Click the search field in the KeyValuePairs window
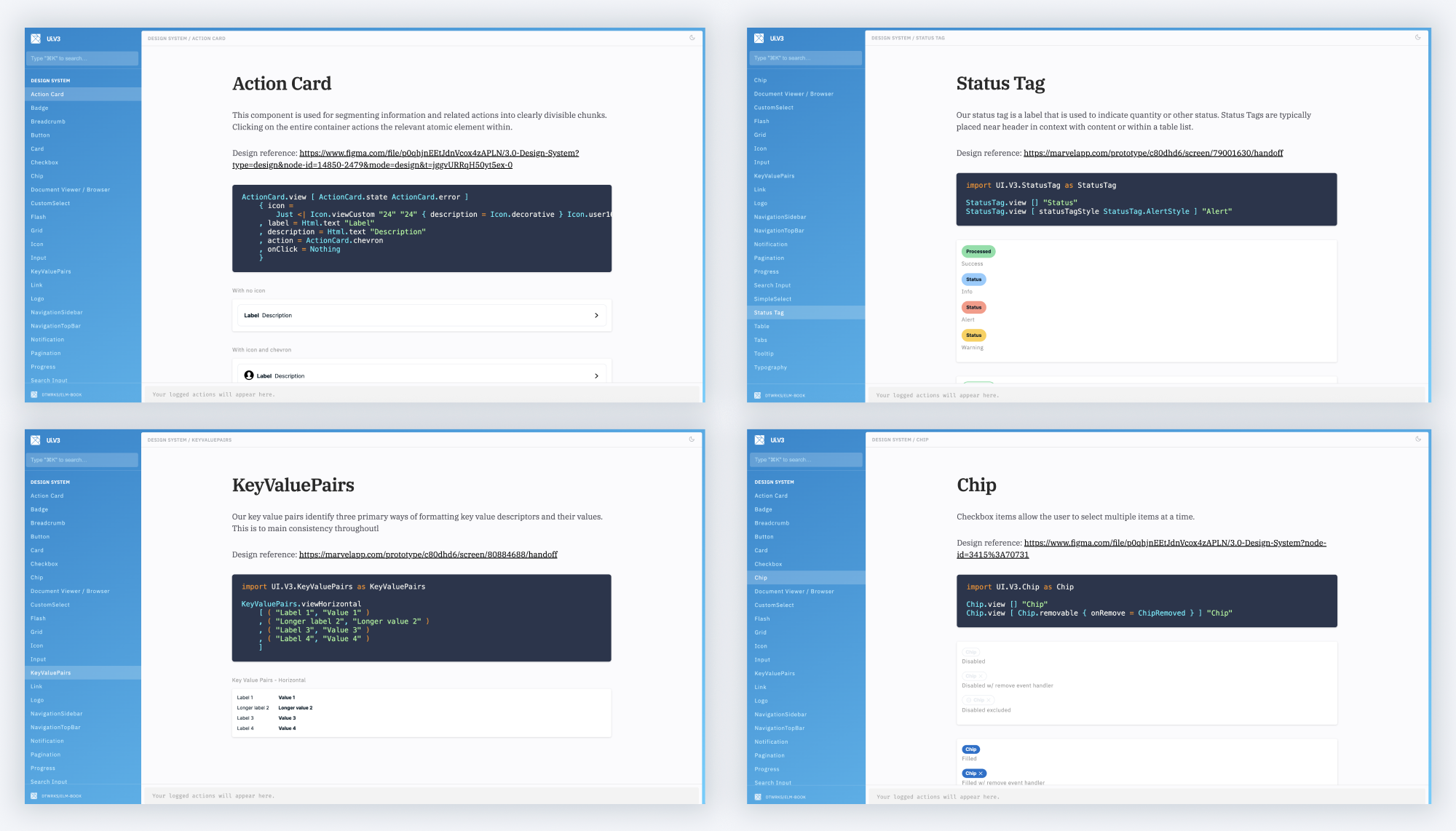 [82, 460]
